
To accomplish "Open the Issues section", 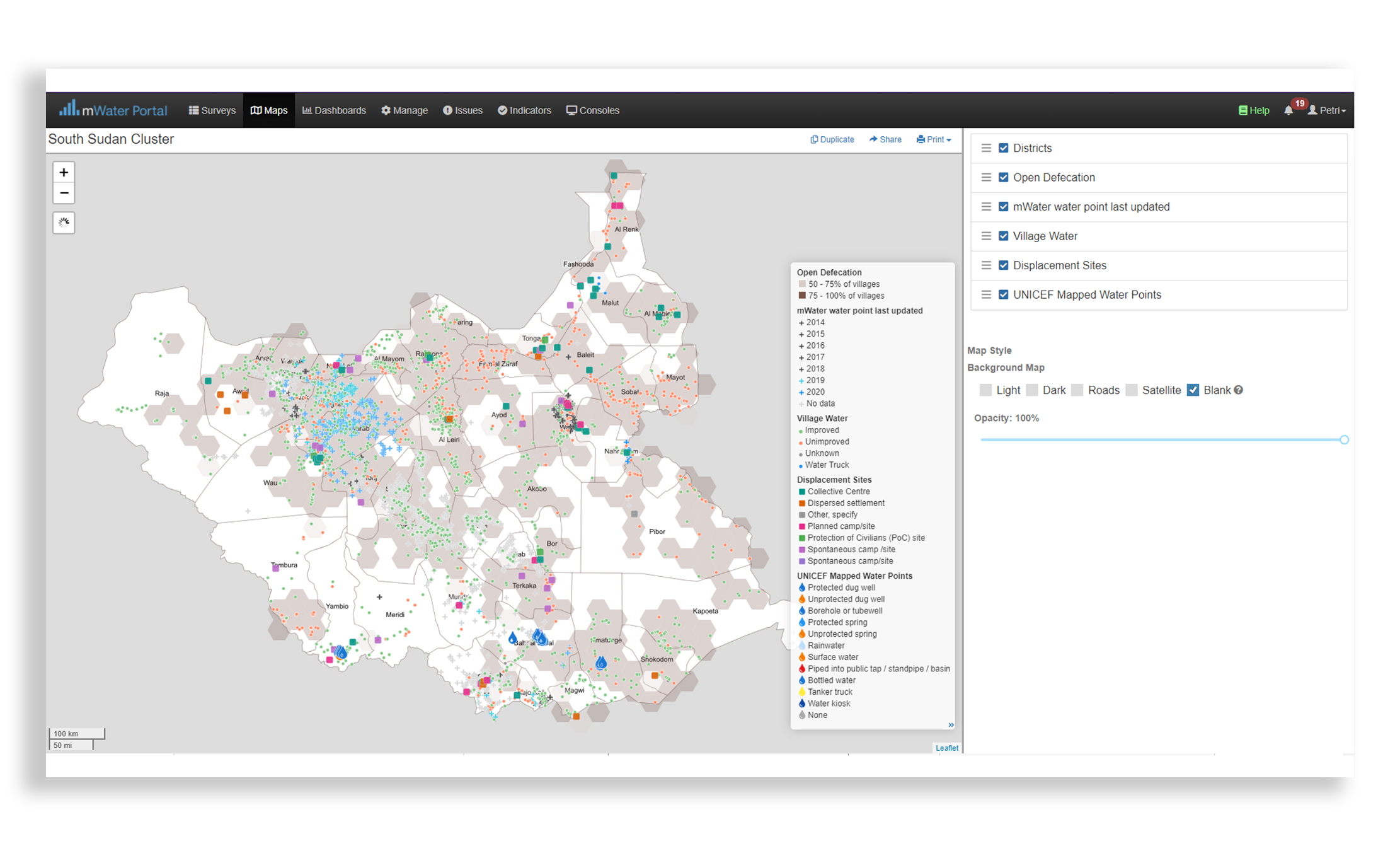I will click(x=462, y=110).
